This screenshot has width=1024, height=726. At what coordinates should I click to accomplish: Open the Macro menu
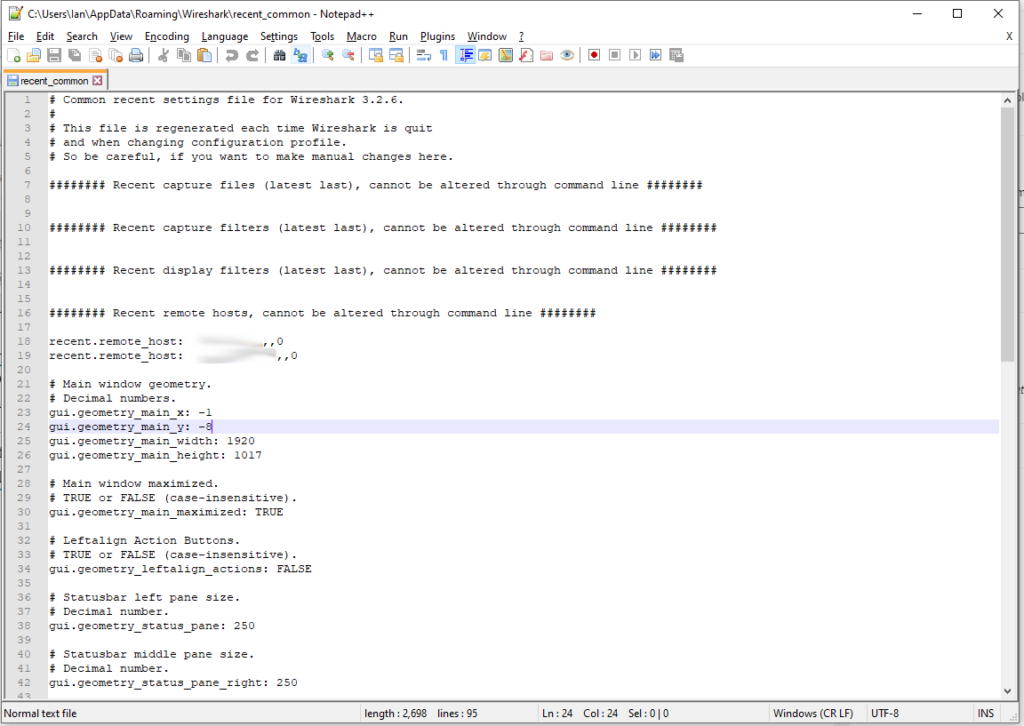[x=361, y=37]
